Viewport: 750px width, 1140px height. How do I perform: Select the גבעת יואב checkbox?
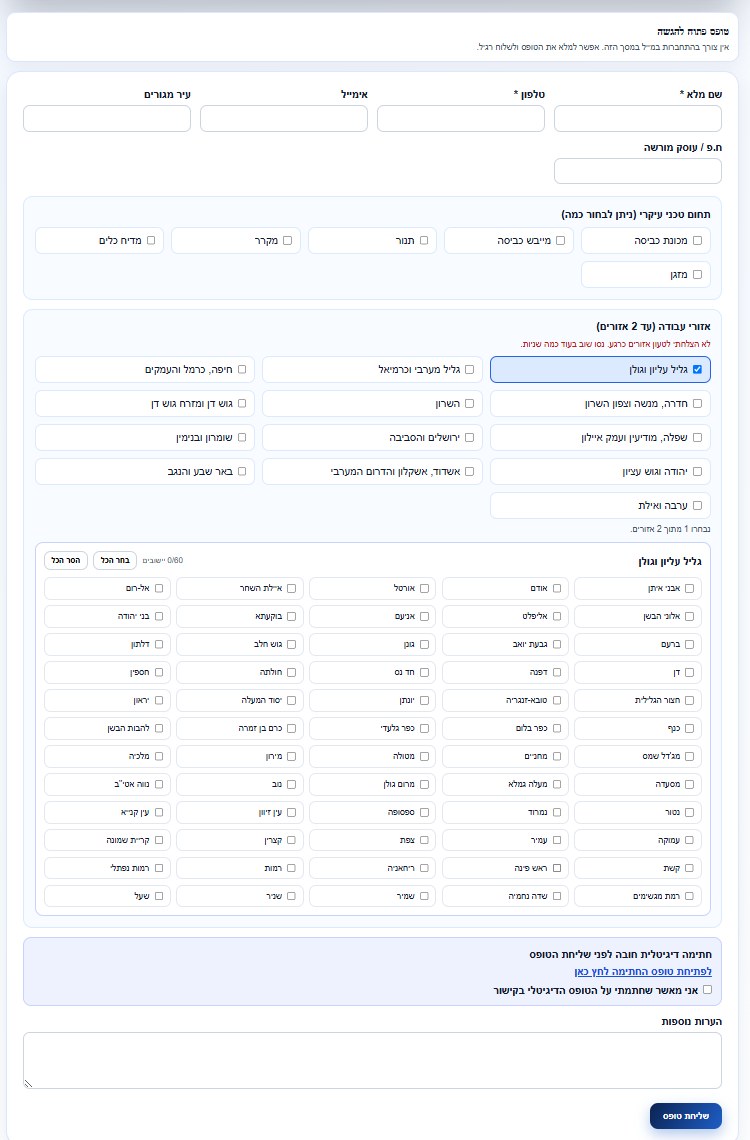click(x=557, y=645)
